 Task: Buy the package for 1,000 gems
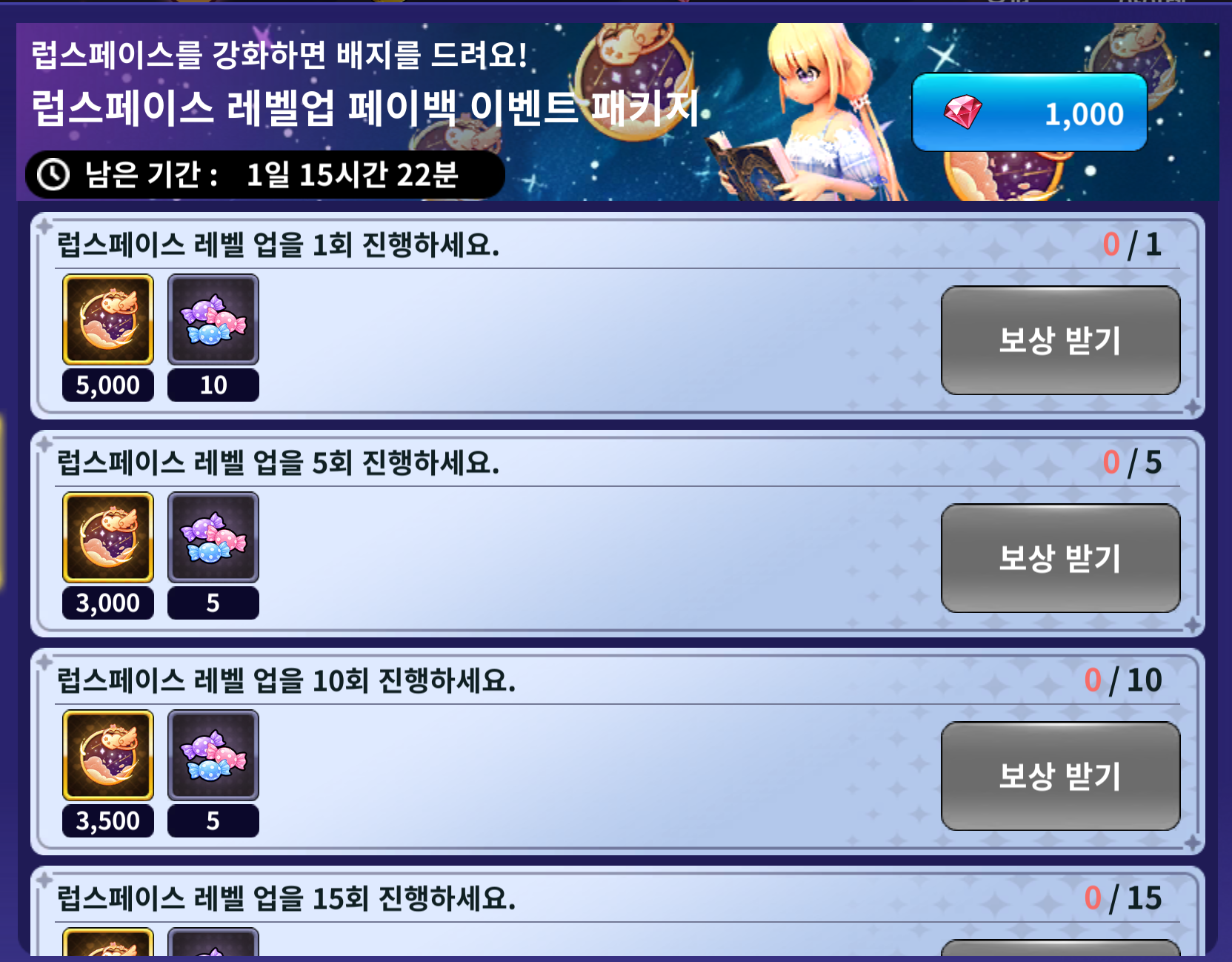[1029, 113]
